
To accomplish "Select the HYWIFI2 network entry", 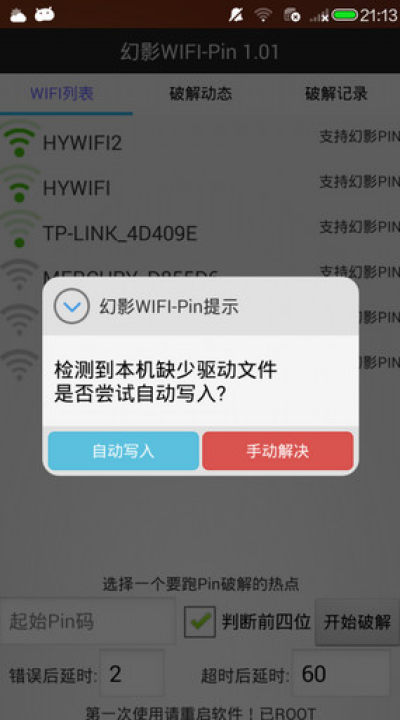I will tap(200, 141).
